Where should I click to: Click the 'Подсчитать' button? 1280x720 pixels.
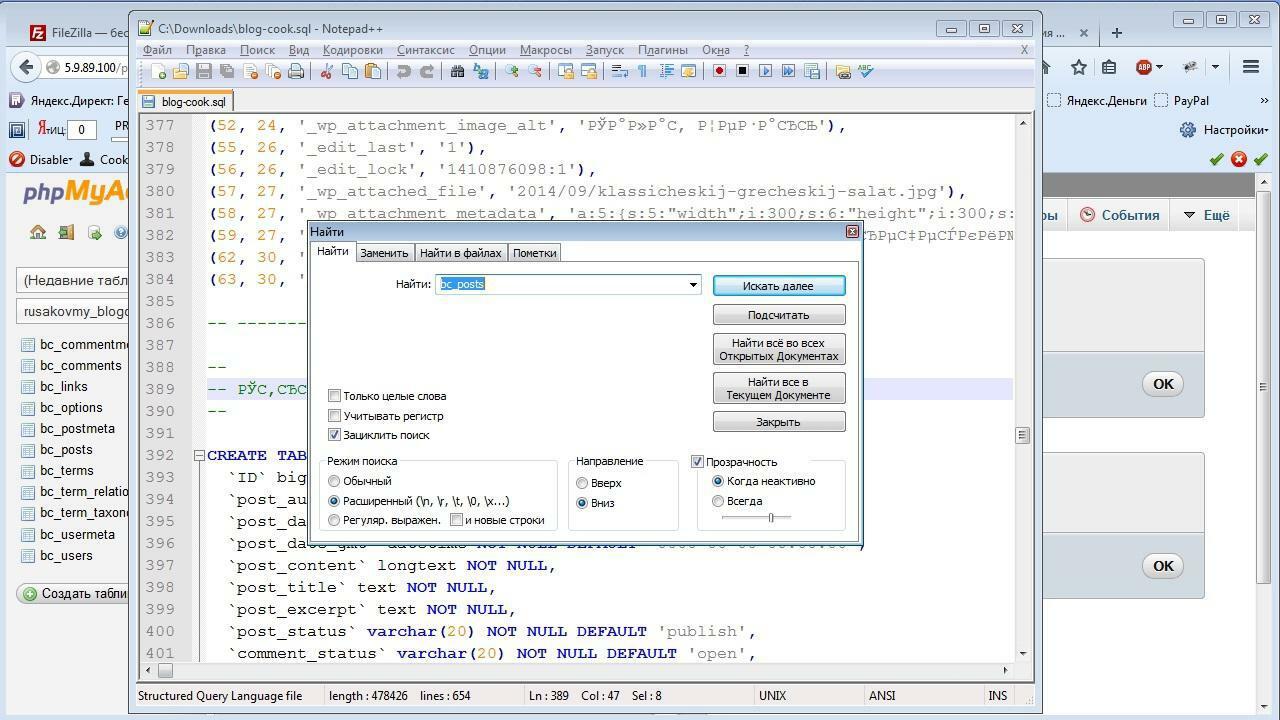pyautogui.click(x=778, y=315)
